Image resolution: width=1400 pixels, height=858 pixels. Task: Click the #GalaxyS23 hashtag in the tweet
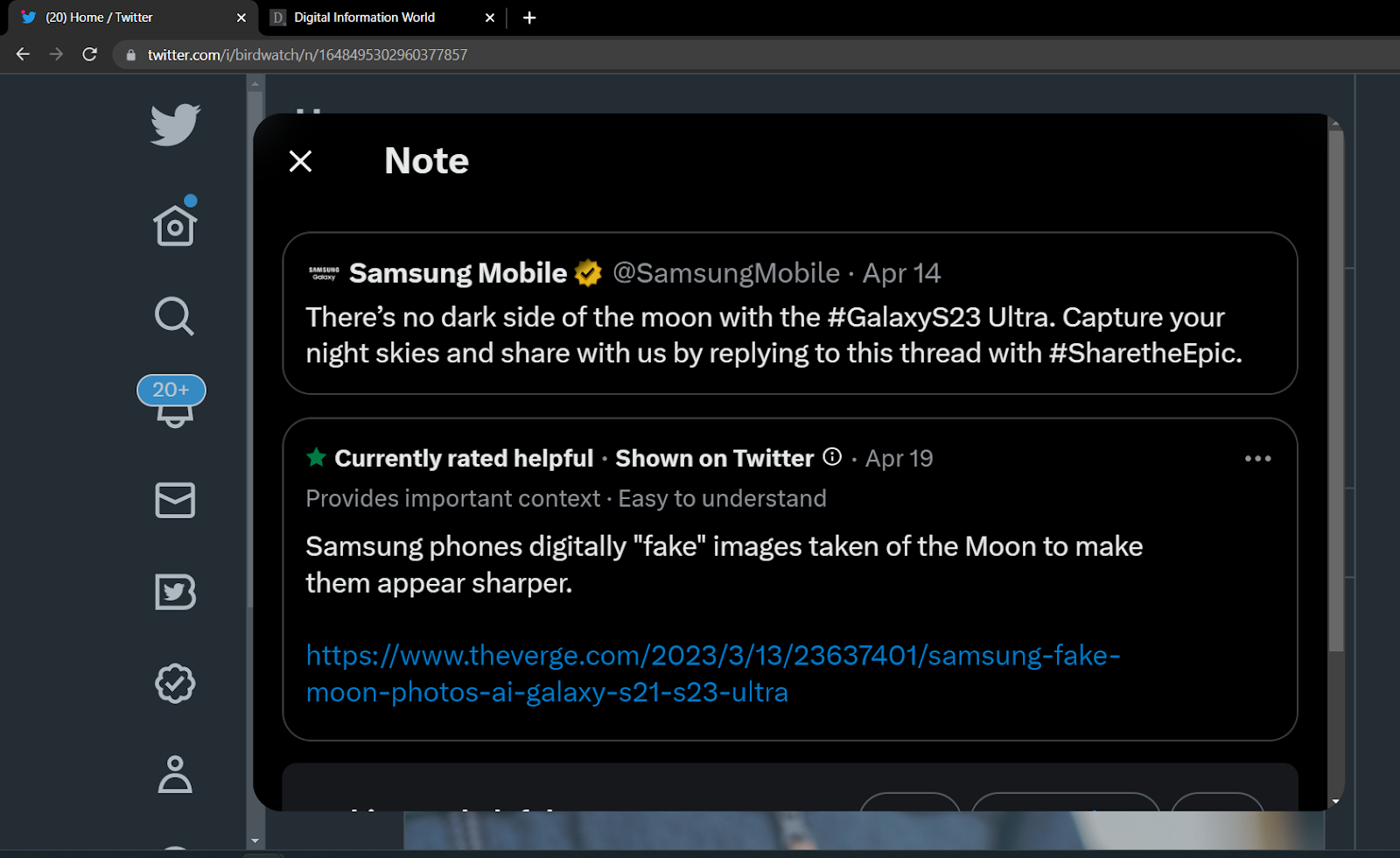pos(903,317)
